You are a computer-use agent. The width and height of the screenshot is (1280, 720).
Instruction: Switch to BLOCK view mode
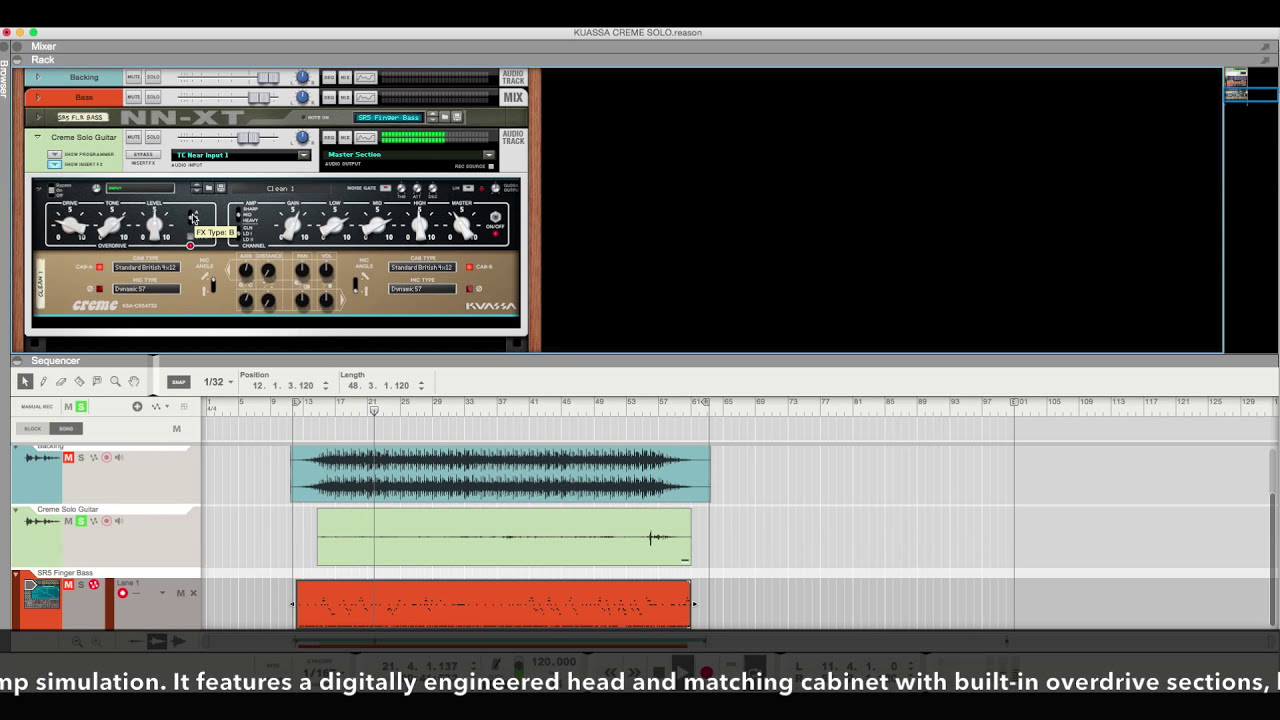pos(33,428)
